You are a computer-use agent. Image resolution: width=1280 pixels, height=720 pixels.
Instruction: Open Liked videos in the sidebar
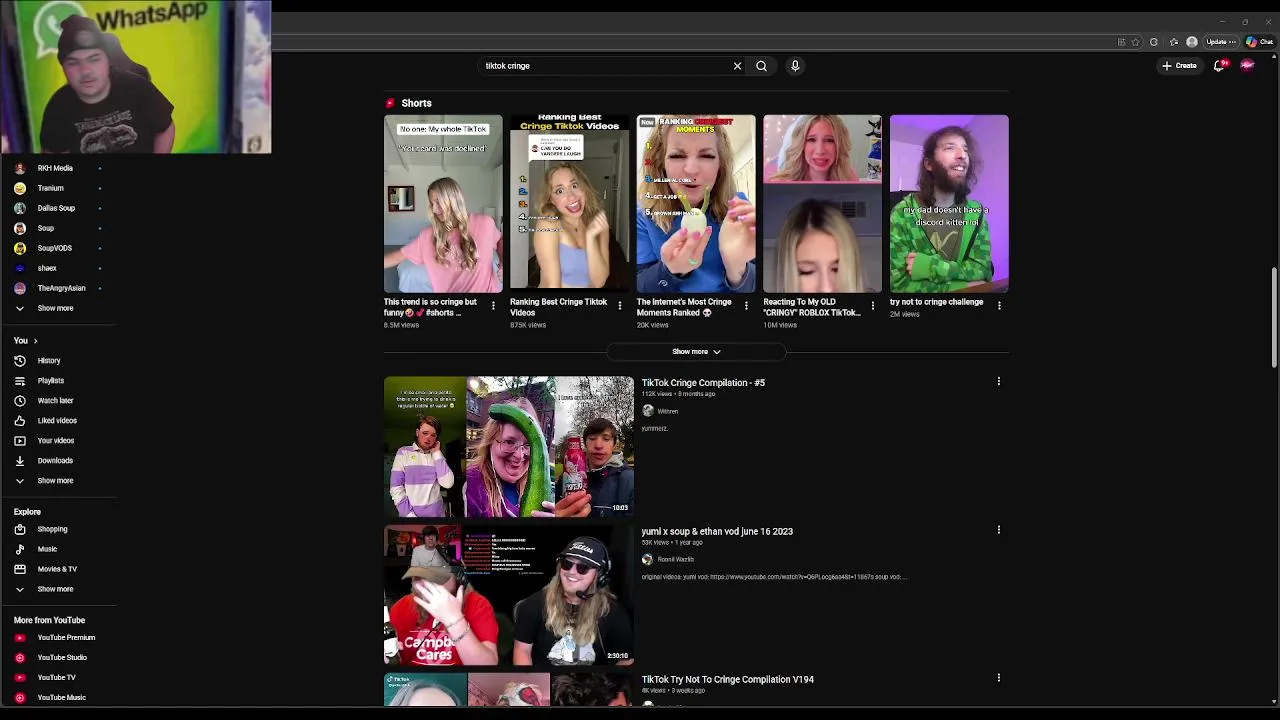click(x=58, y=421)
